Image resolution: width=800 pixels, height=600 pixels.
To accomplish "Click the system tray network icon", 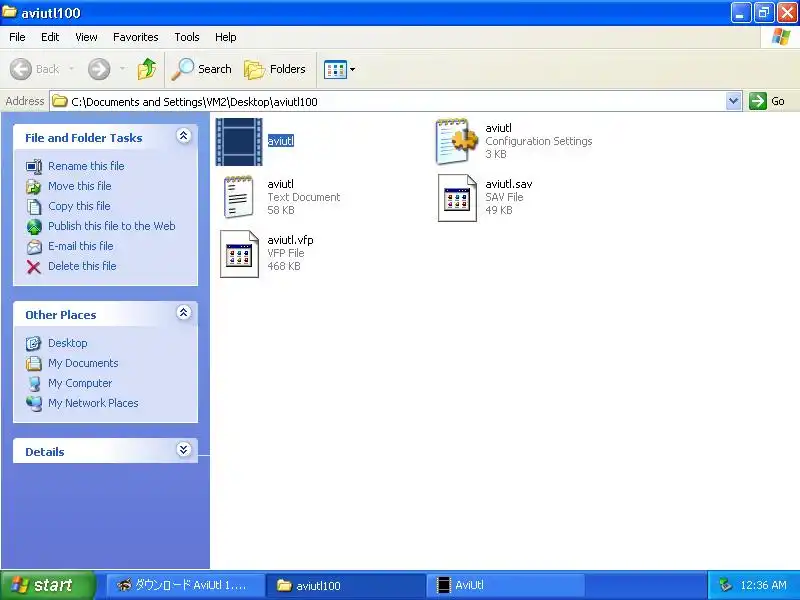I will [725, 585].
